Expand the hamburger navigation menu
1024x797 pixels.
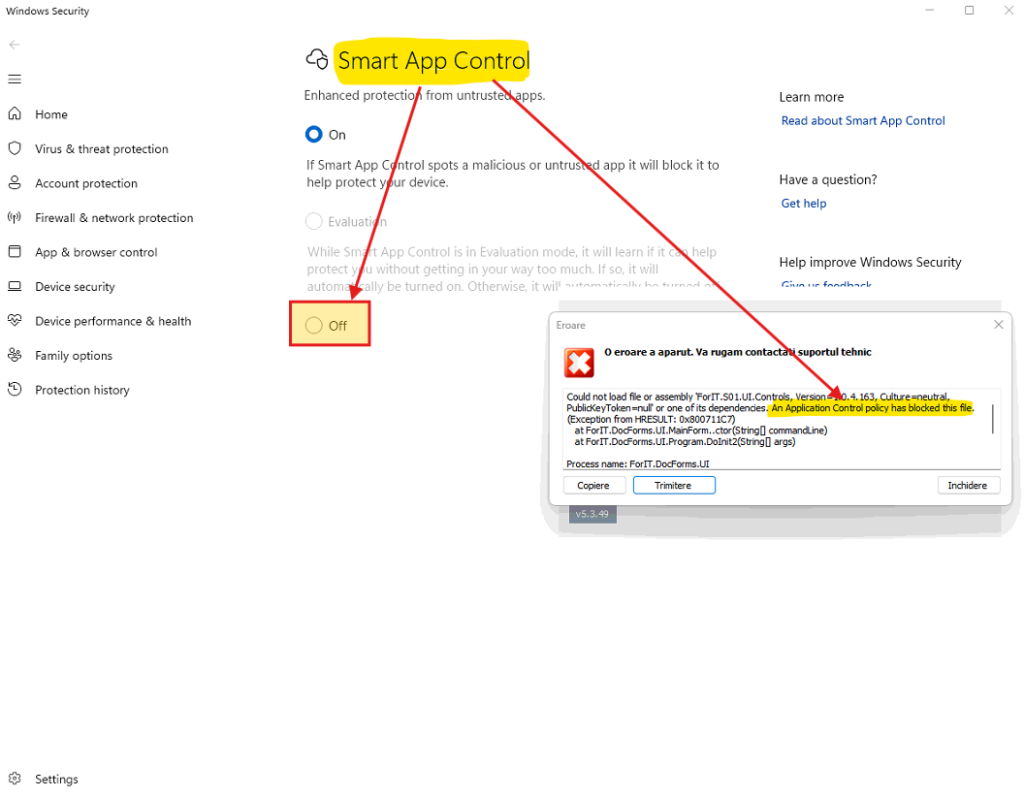pyautogui.click(x=14, y=79)
